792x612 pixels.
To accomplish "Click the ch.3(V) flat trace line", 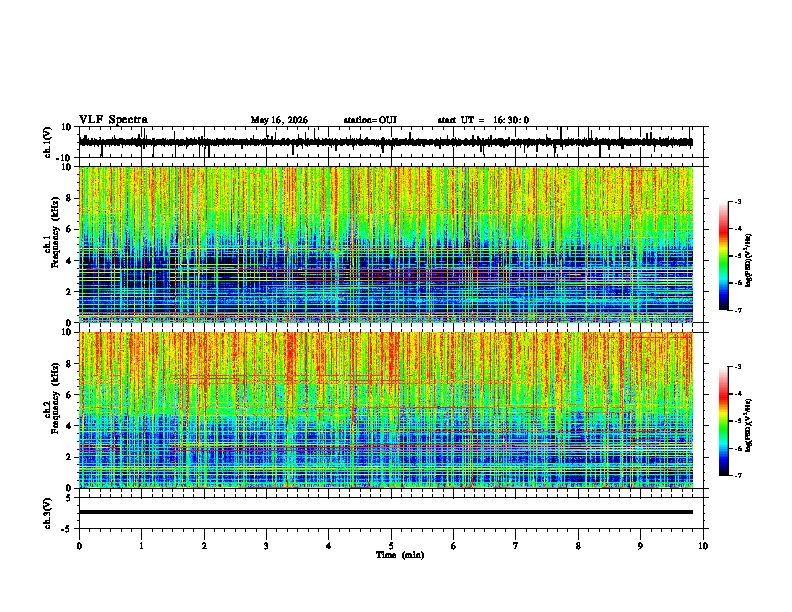I will pos(385,512).
